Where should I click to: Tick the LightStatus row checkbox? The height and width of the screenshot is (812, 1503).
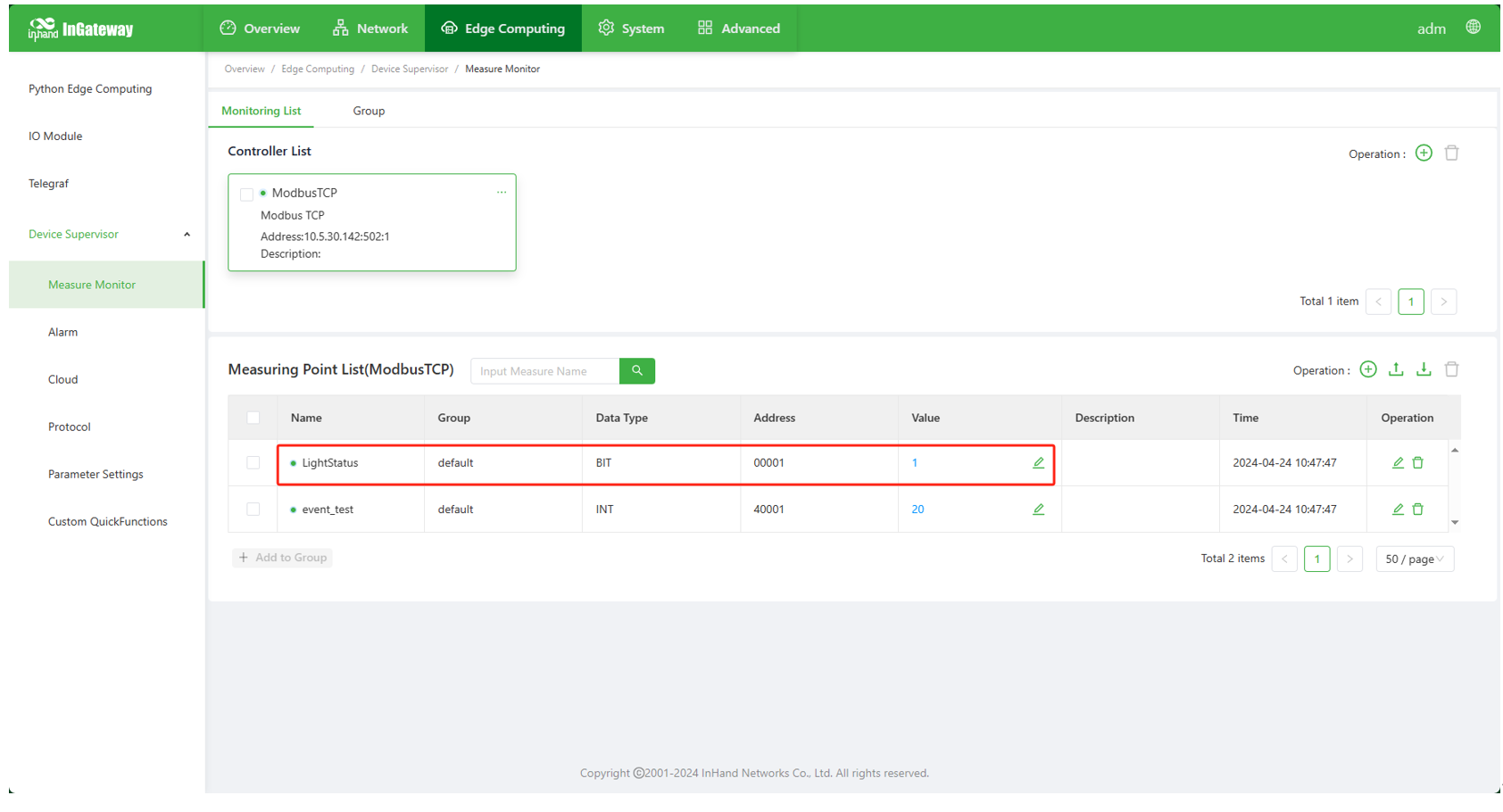coord(253,463)
